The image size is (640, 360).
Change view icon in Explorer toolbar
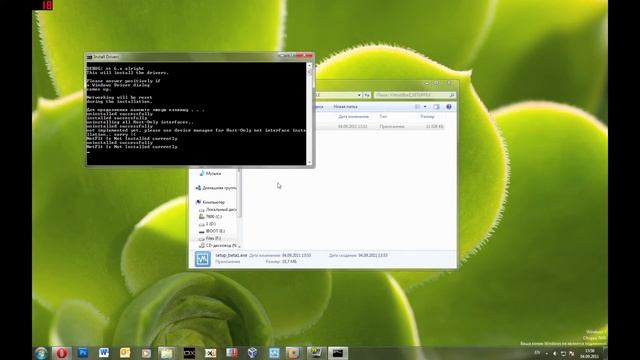418,107
